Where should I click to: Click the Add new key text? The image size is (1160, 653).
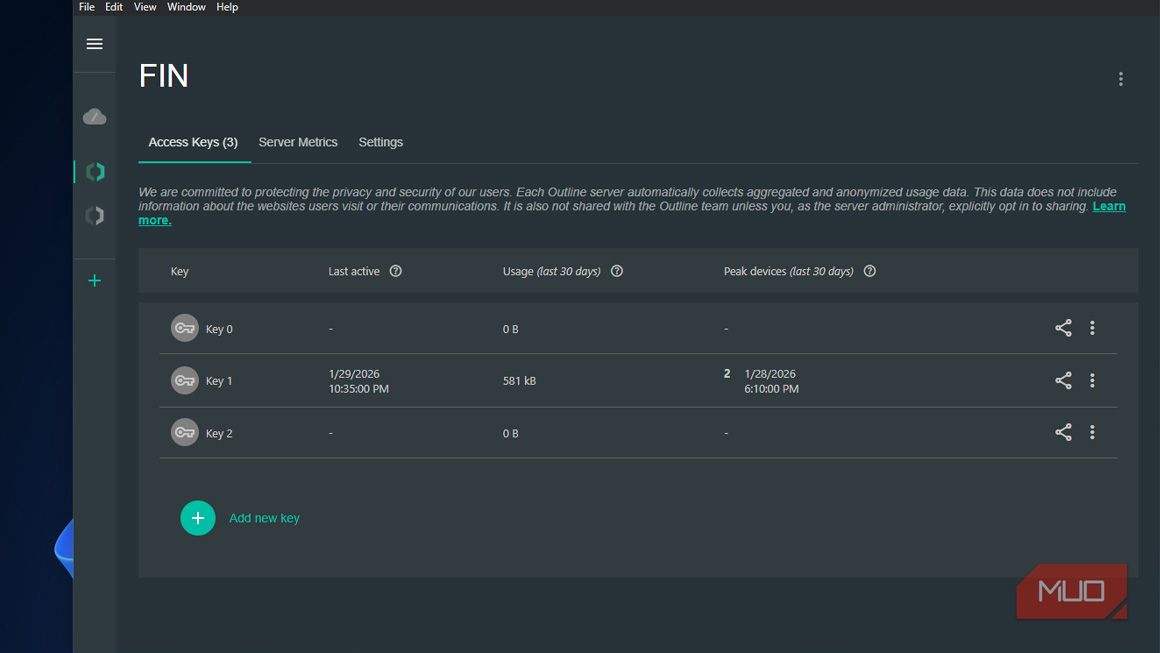click(x=264, y=518)
